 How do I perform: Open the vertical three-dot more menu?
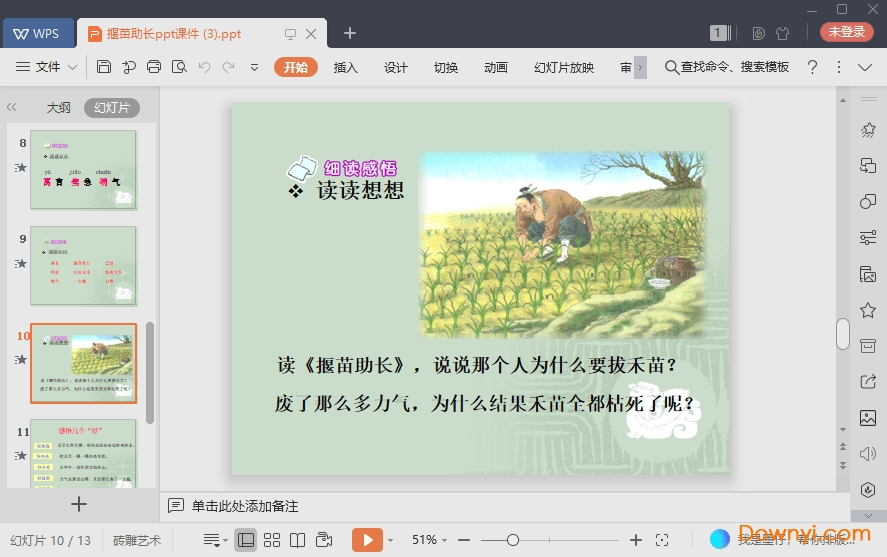point(839,67)
